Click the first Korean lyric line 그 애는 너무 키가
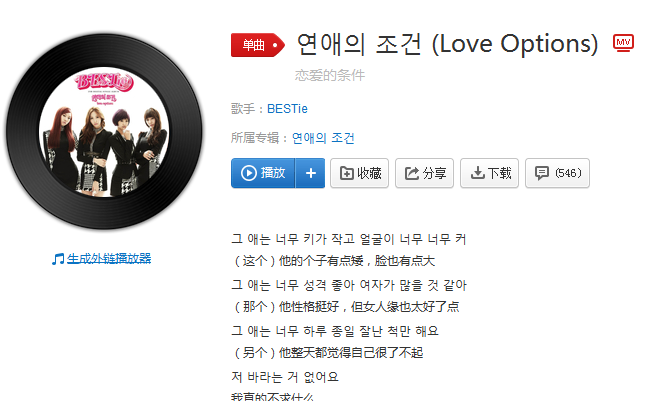The image size is (665, 401). [349, 239]
